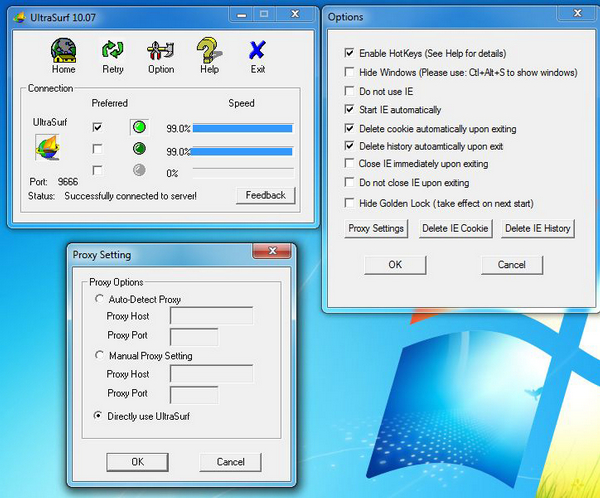Viewport: 600px width, 498px height.
Task: Select Auto-Detect Proxy radio button
Action: coord(99,298)
